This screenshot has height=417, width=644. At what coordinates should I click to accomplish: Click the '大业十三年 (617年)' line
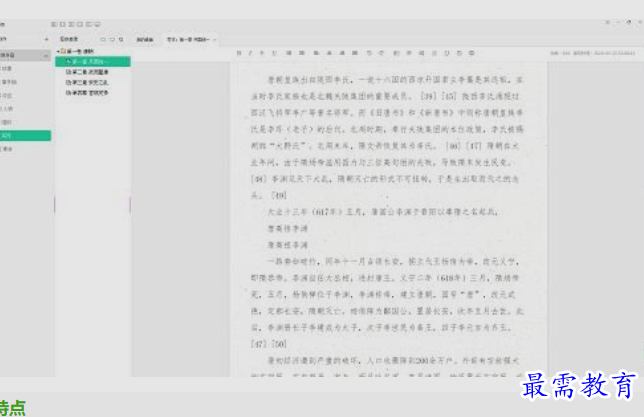pos(382,212)
